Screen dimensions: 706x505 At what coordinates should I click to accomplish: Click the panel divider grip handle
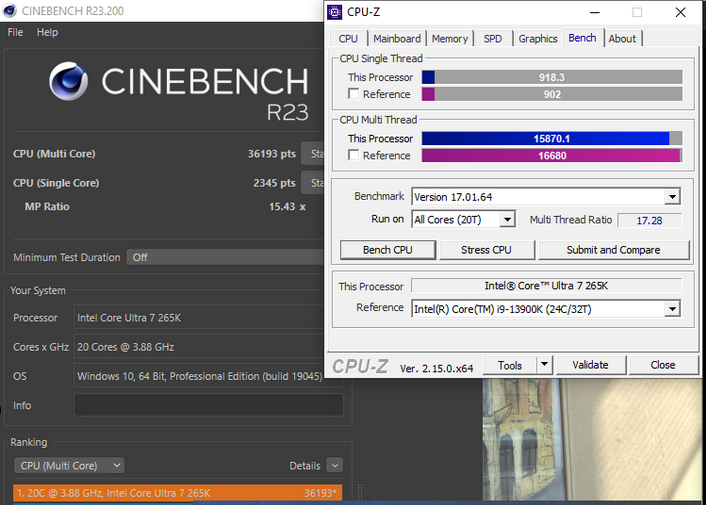coord(360,491)
